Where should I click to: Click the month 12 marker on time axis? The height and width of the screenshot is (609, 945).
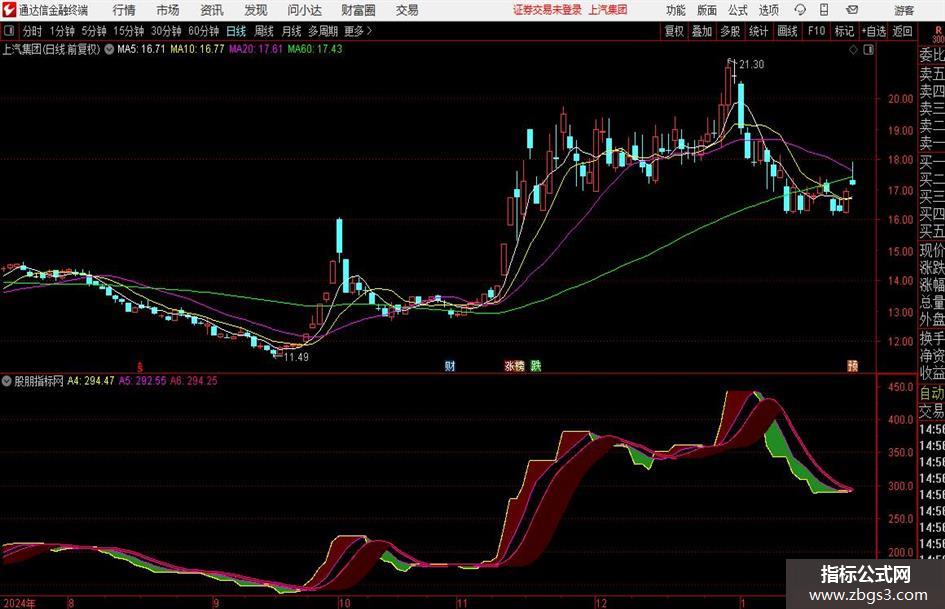coord(601,603)
